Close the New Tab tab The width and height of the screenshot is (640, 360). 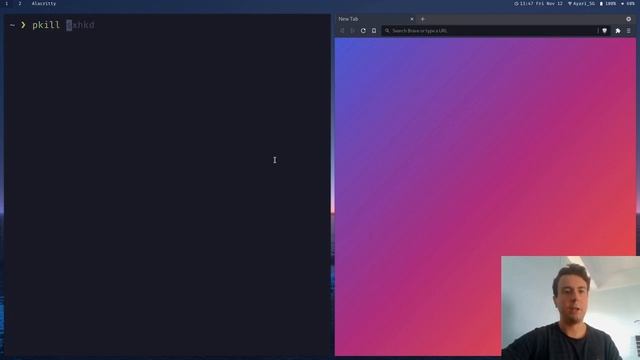[x=412, y=19]
